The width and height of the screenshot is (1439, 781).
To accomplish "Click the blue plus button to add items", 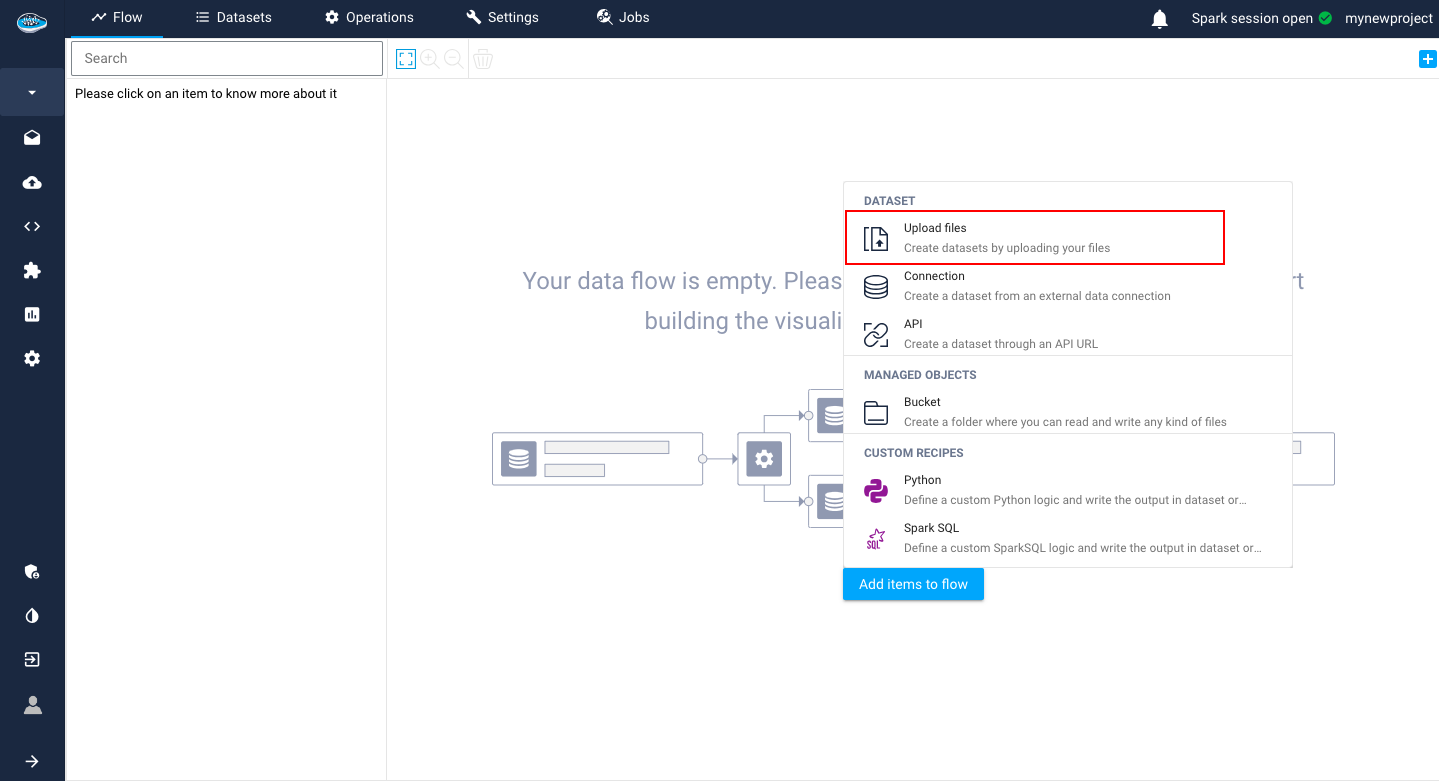I will 1427,58.
